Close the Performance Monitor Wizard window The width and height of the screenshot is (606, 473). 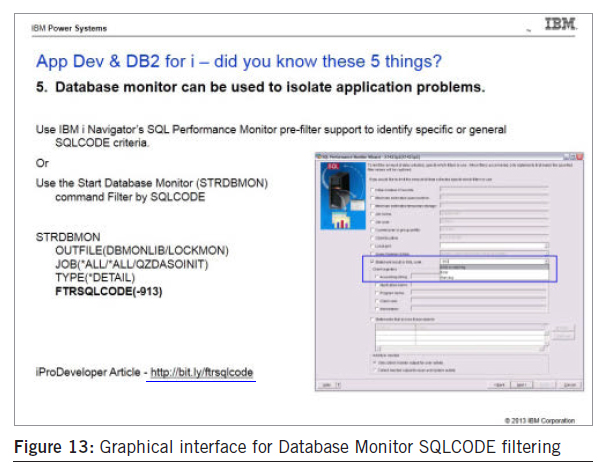click(579, 157)
